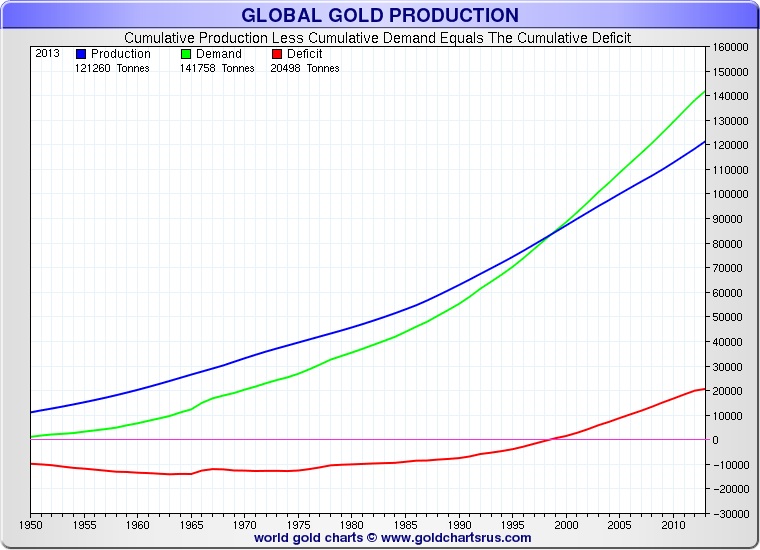760x550 pixels.
Task: Click the 1950 label on the x-axis
Action: point(31,524)
